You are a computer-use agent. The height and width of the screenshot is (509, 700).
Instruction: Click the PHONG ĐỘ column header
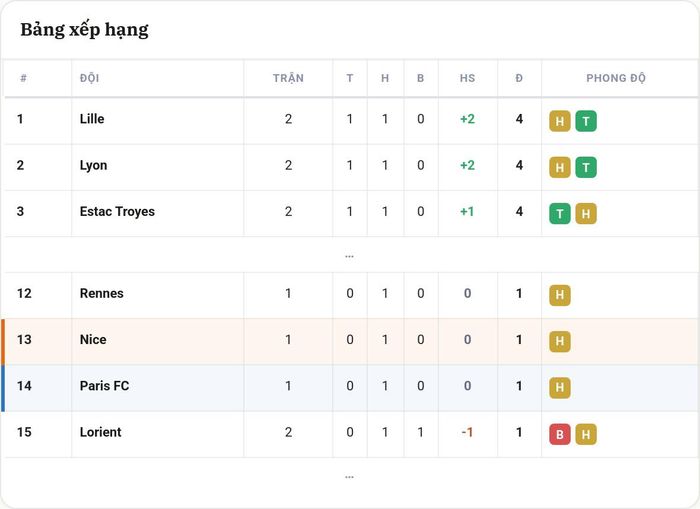tap(616, 78)
